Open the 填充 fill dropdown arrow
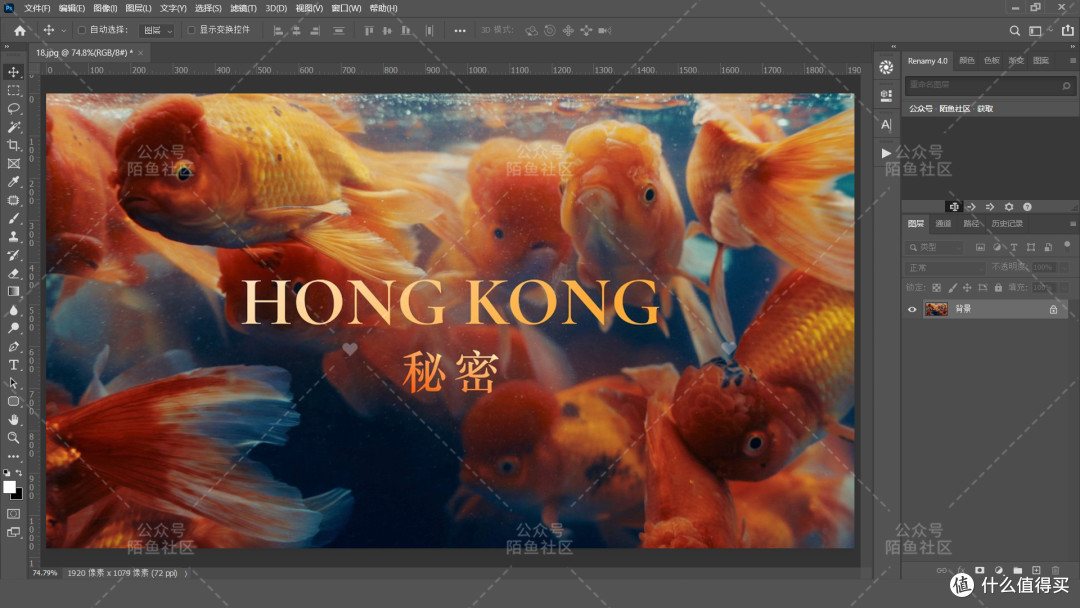The image size is (1080, 608). point(1063,287)
